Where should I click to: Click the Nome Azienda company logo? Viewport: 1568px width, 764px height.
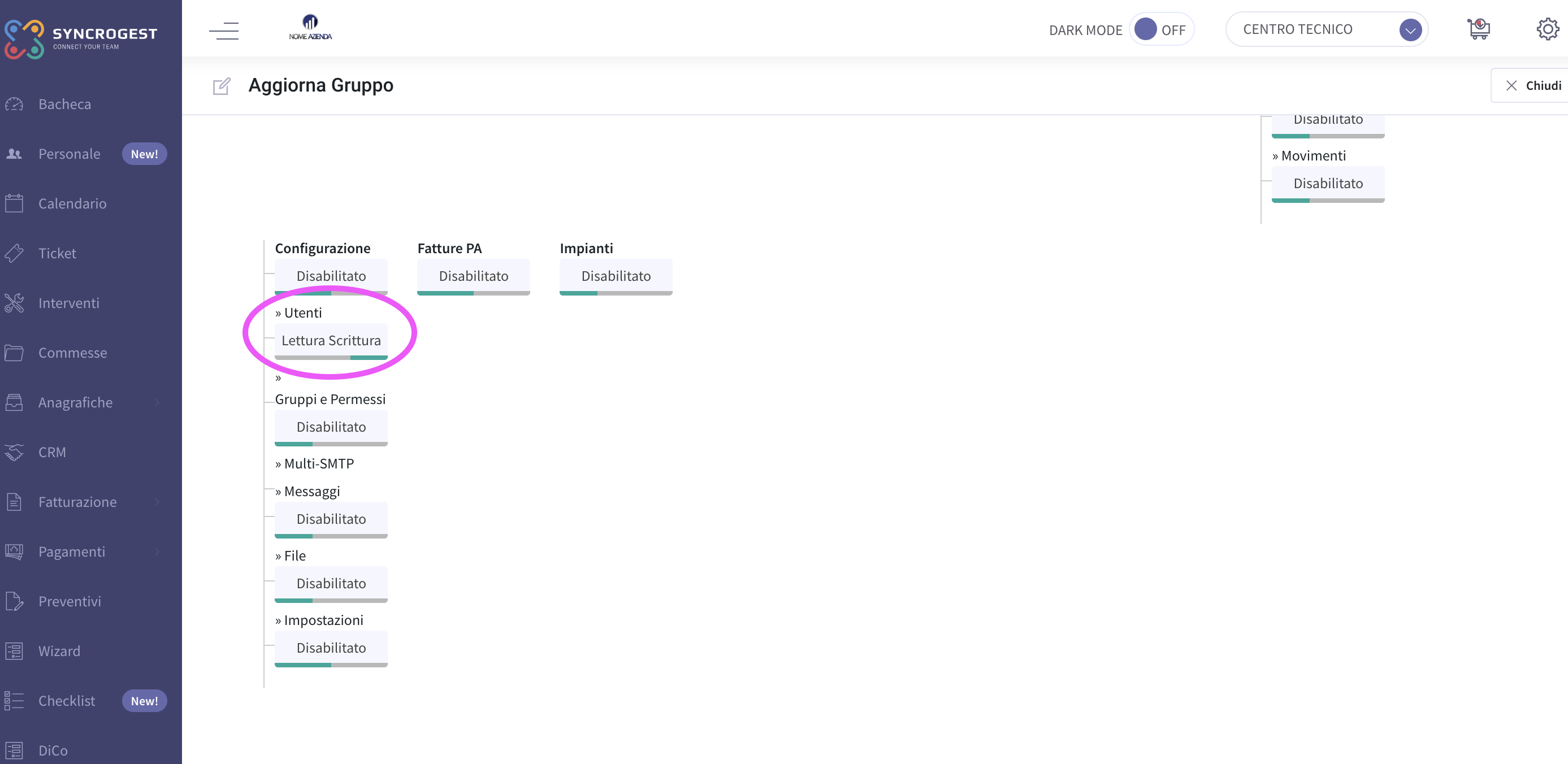pyautogui.click(x=310, y=28)
